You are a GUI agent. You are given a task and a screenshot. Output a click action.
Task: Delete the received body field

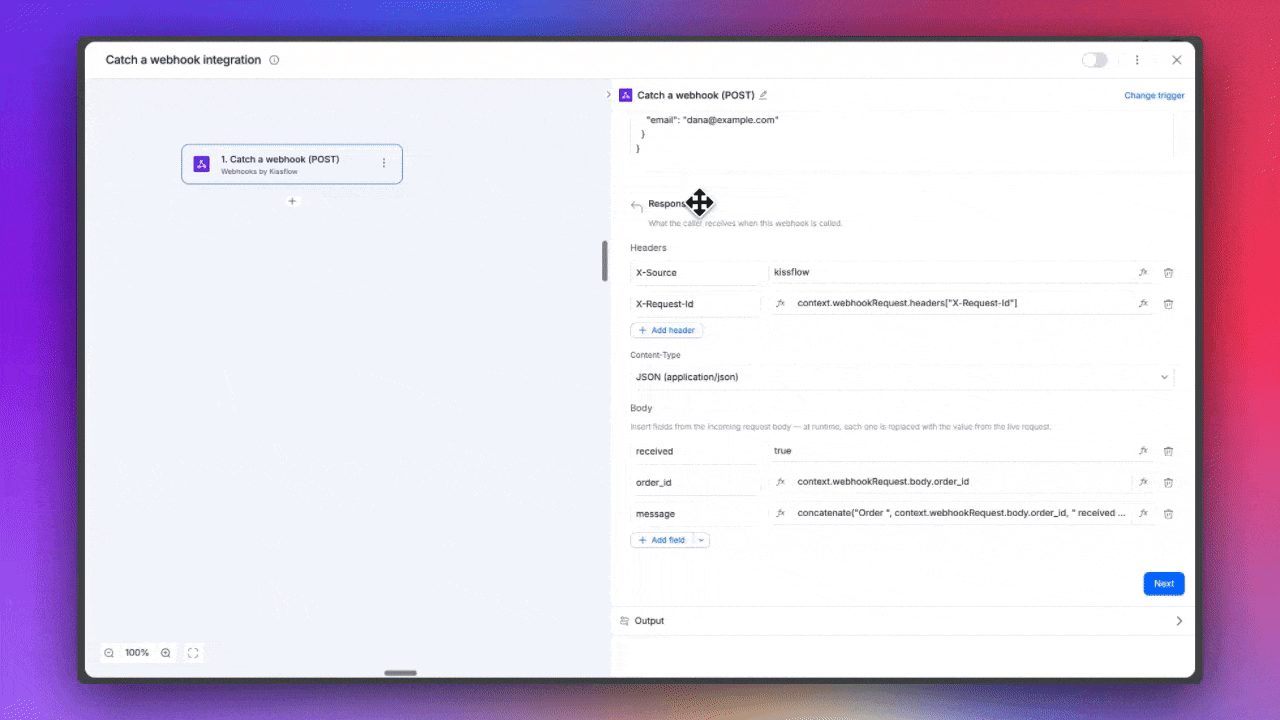(1168, 451)
